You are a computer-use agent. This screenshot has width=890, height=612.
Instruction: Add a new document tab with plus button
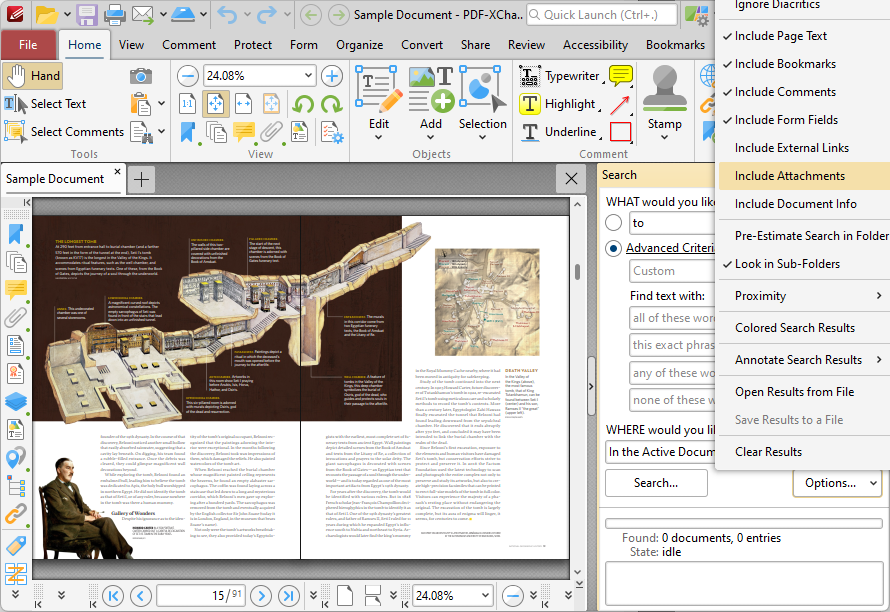pos(141,179)
